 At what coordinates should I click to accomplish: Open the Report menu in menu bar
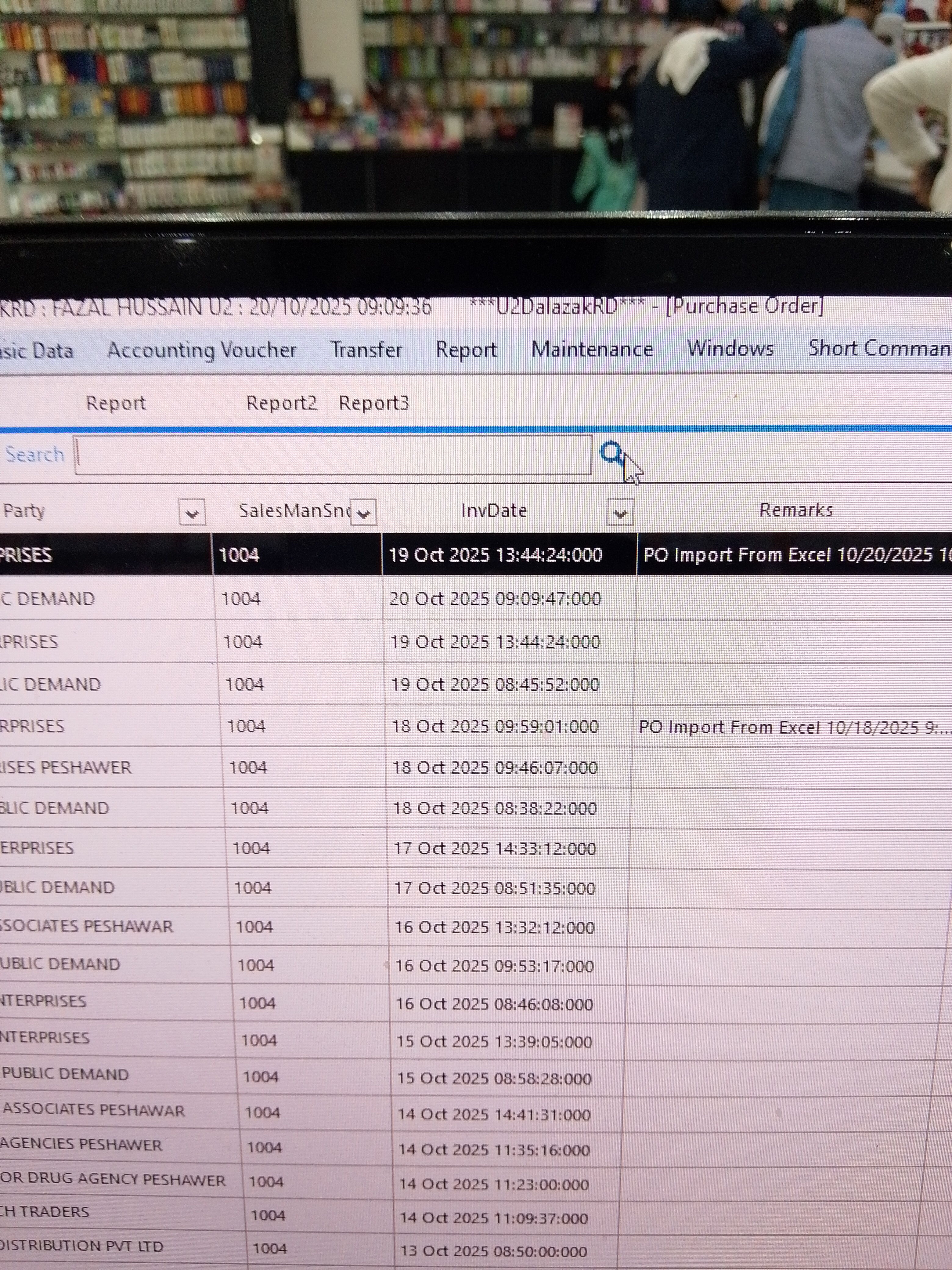[466, 349]
